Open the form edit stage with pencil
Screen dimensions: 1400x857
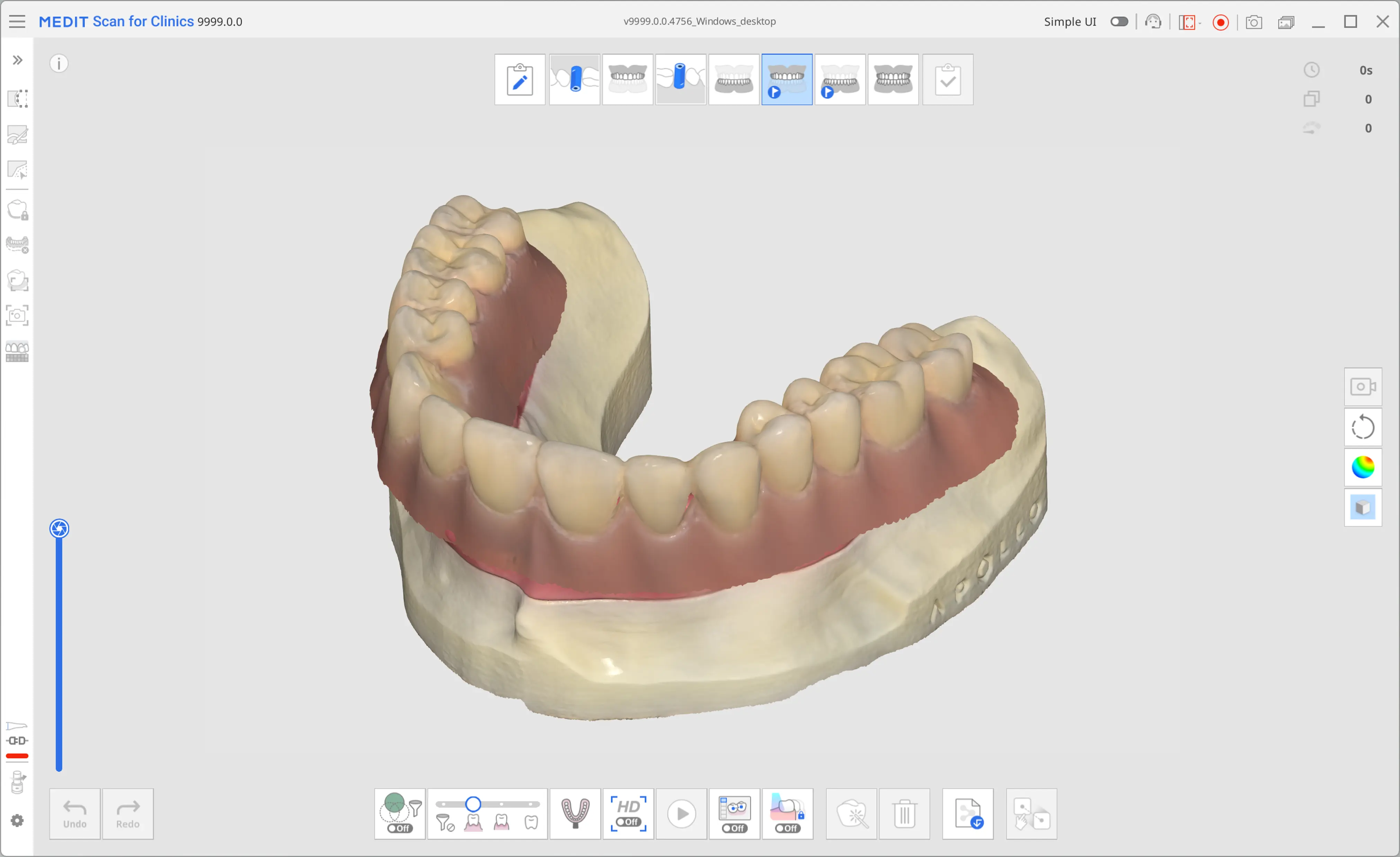519,80
